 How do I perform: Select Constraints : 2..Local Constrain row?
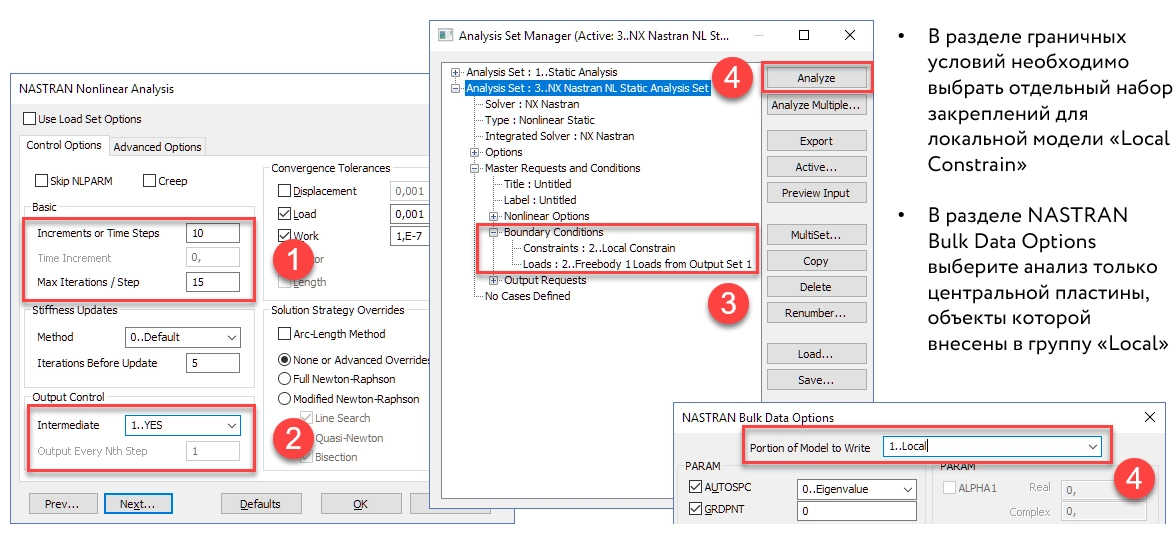tap(598, 248)
